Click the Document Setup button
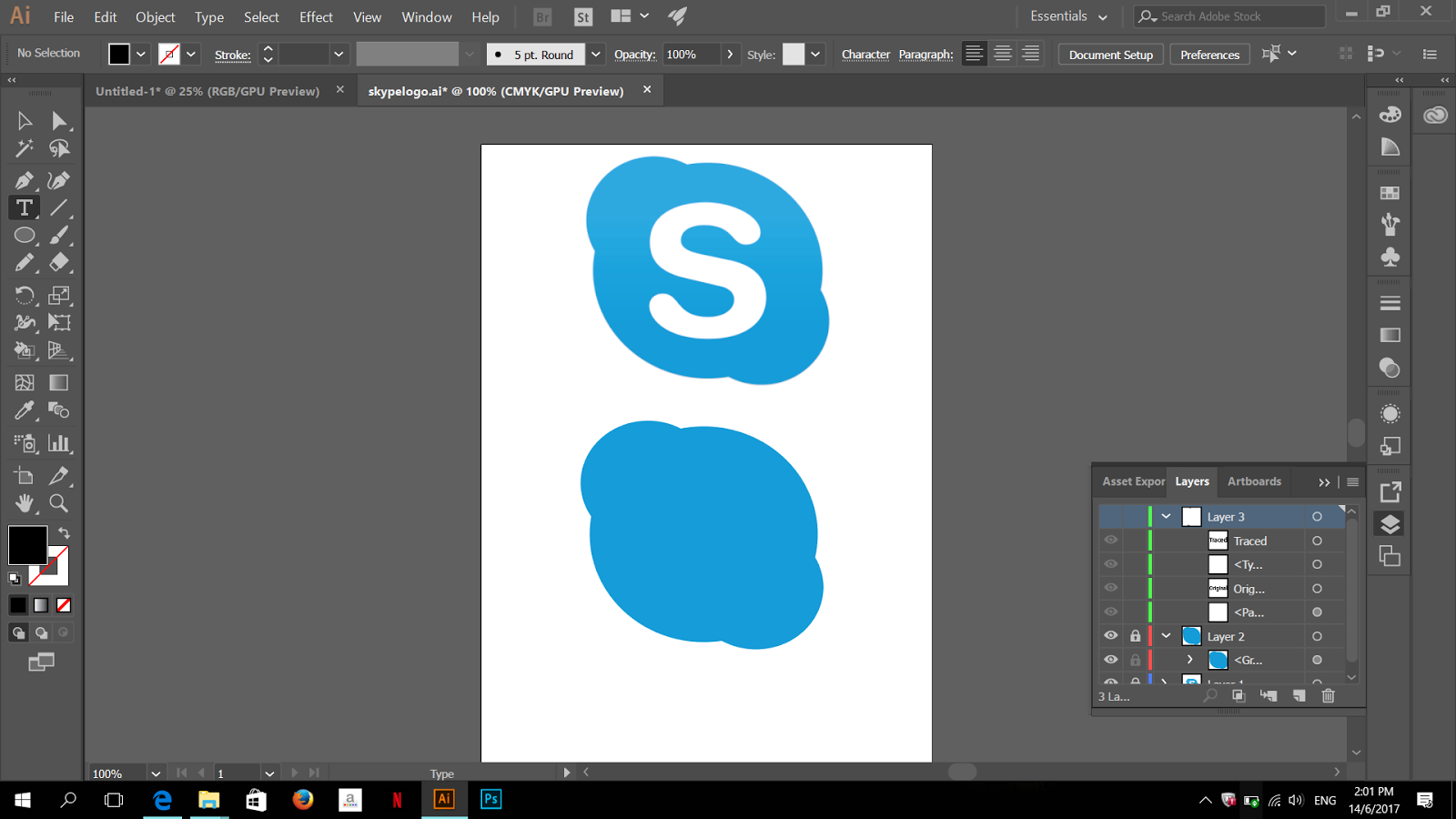 coord(1111,55)
